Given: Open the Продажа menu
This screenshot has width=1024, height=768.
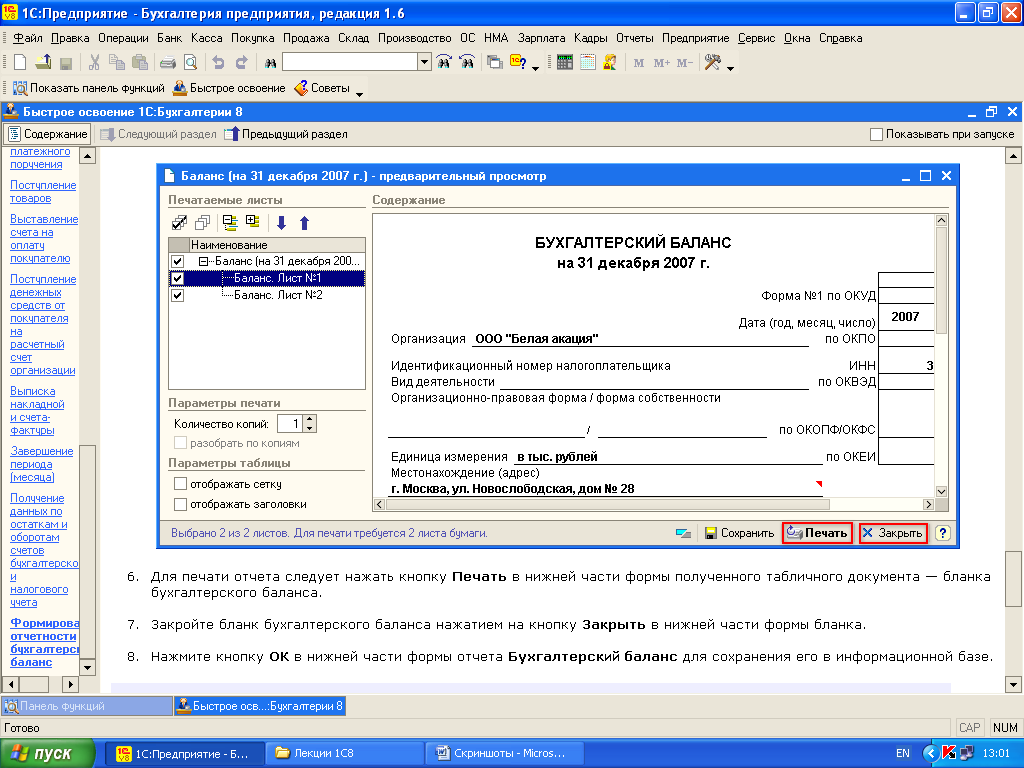Looking at the screenshot, I should coord(306,38).
